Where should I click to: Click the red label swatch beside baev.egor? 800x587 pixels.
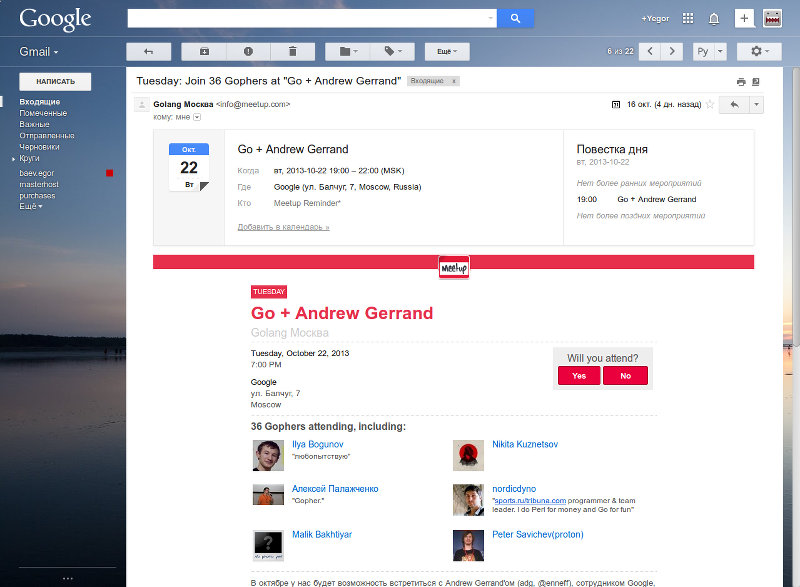point(110,172)
